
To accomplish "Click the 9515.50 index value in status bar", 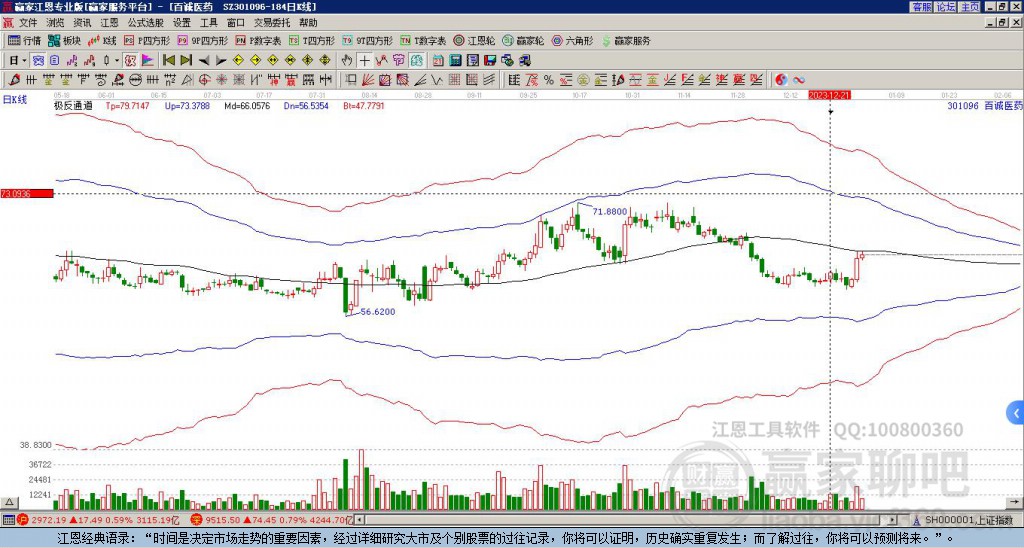I will click(221, 520).
